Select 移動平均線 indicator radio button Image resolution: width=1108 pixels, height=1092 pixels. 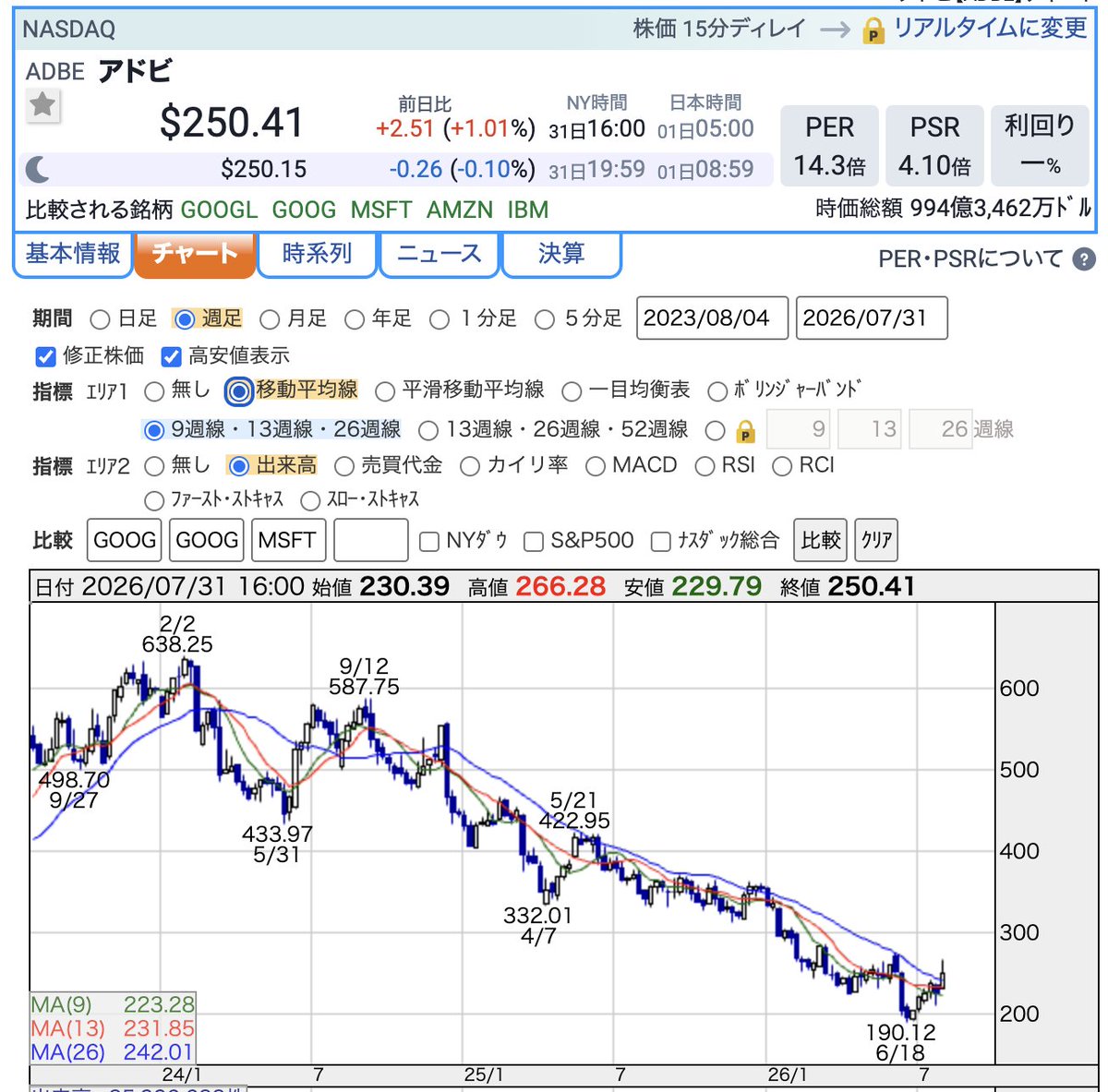pyautogui.click(x=238, y=391)
